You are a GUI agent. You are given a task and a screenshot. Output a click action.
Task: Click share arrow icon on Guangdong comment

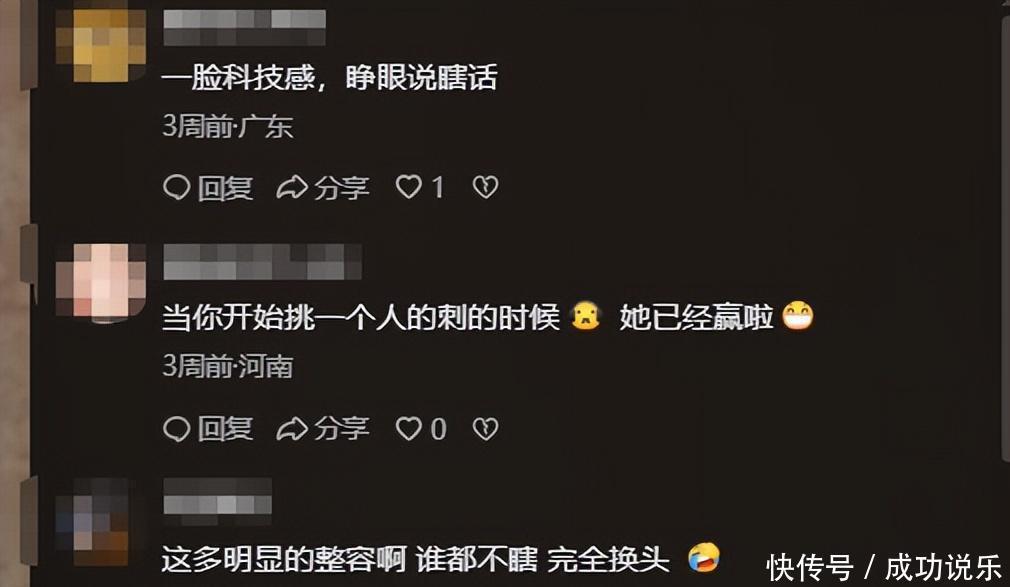292,188
